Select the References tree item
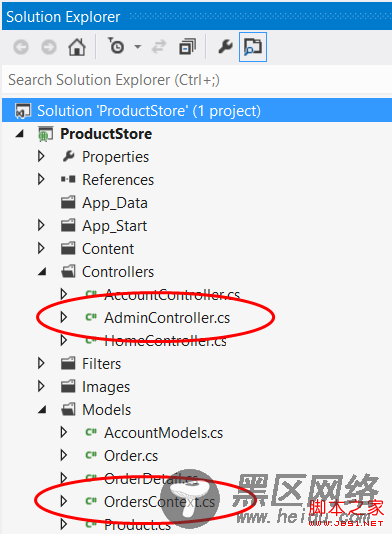 click(118, 180)
